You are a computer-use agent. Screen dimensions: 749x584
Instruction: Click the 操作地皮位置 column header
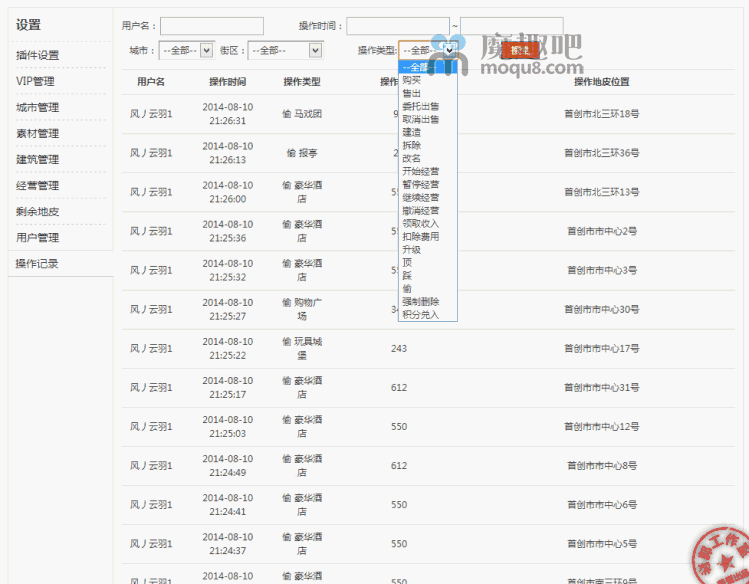601,82
